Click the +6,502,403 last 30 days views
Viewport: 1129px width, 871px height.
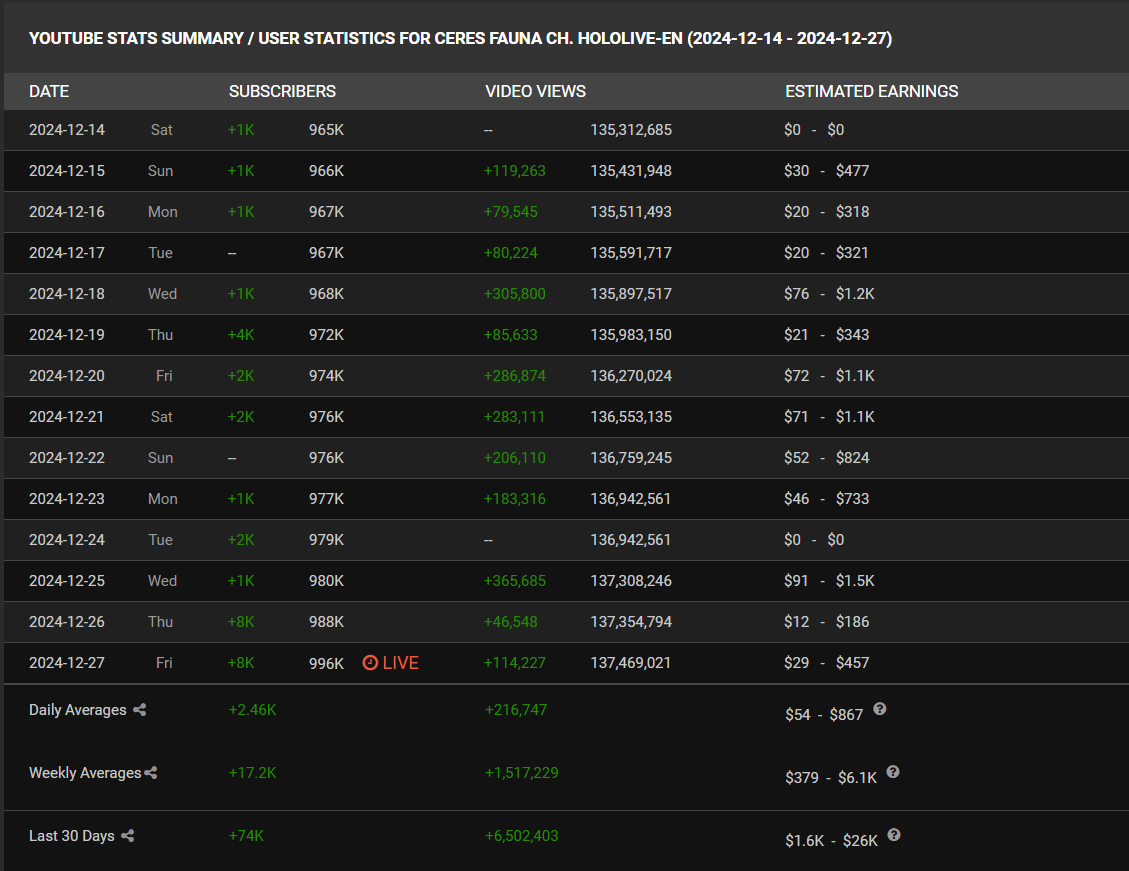pos(521,836)
